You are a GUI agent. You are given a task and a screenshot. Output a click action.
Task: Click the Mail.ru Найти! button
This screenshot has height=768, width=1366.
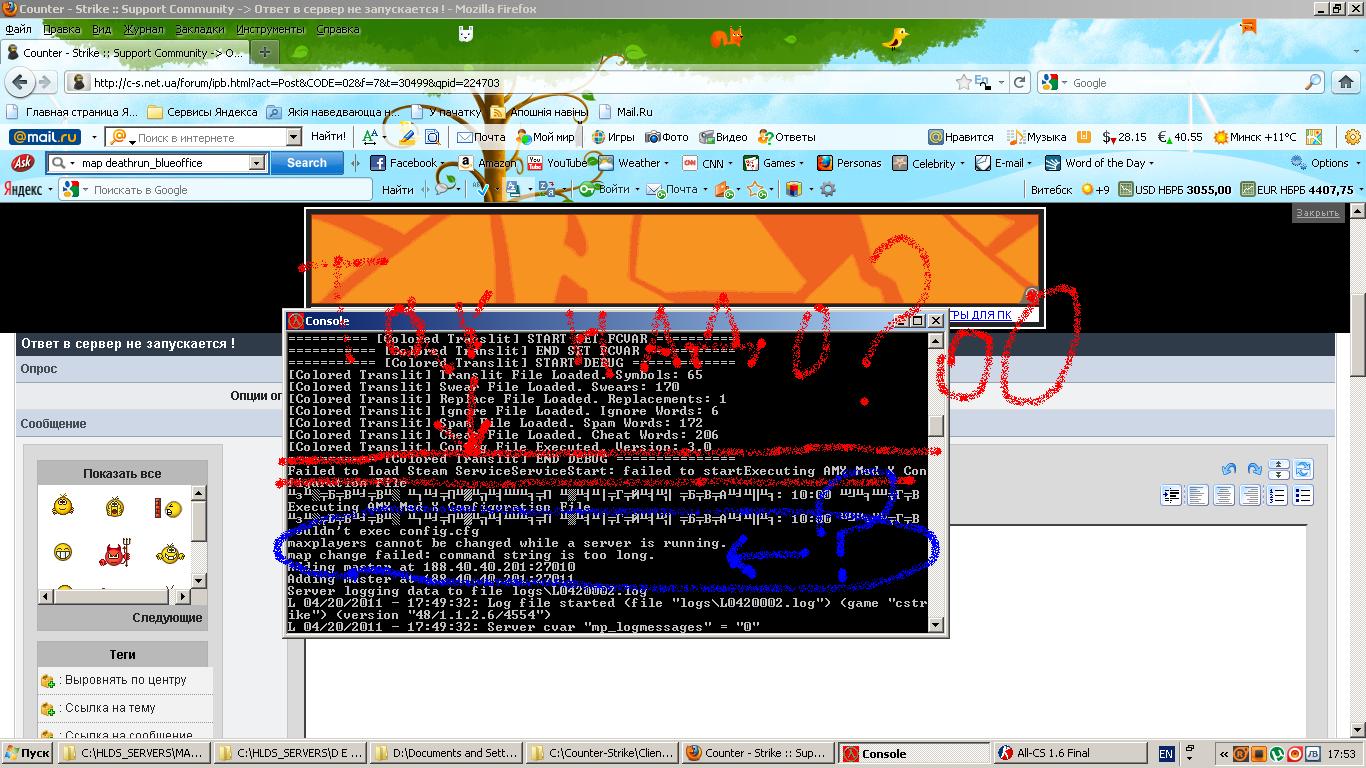pos(328,137)
